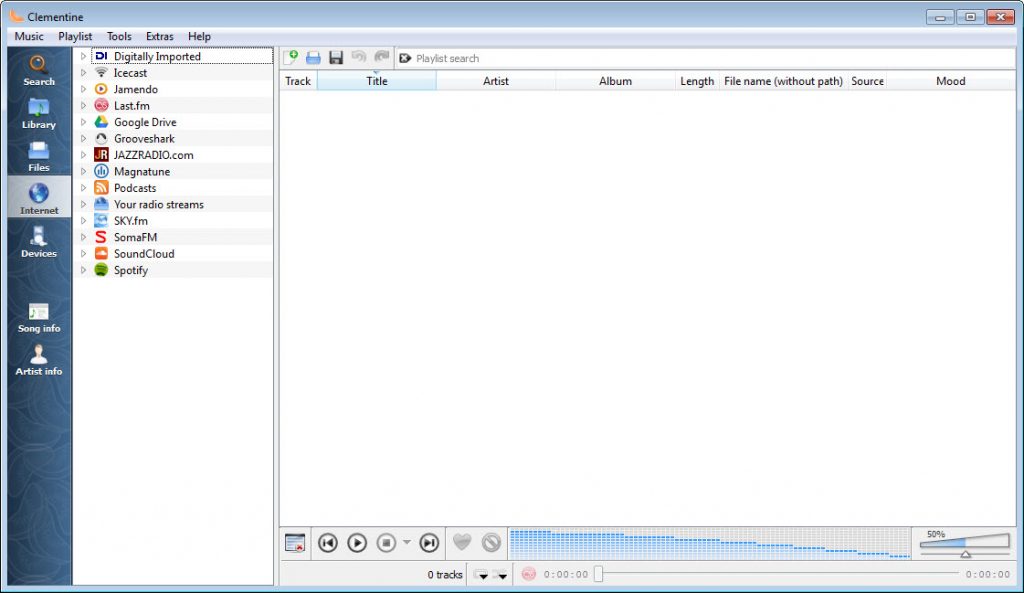Open the Extras menu
1024x593 pixels.
pyautogui.click(x=159, y=37)
